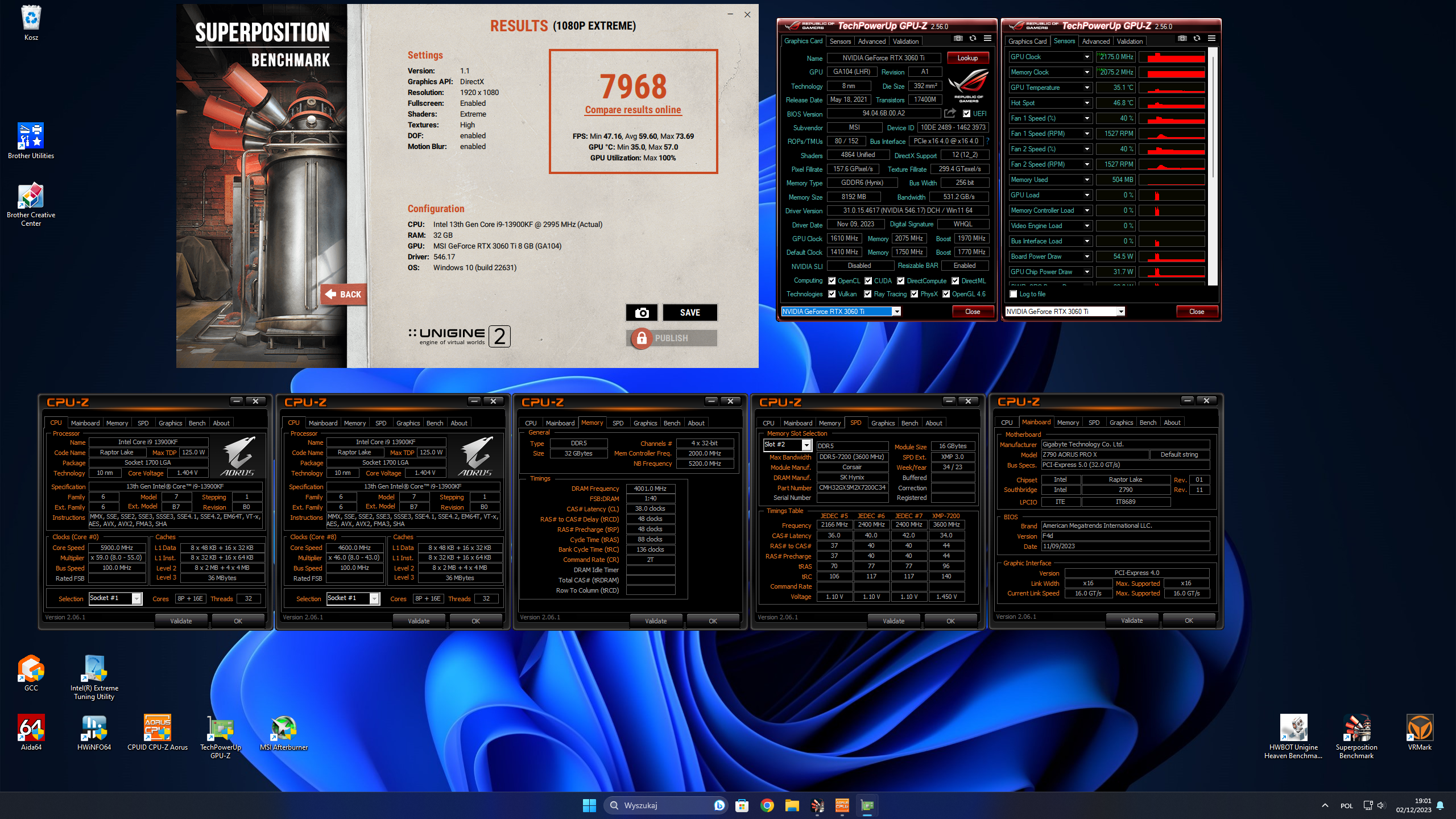Open hamburger menu in GPU-Z Sensors window
The image size is (1456, 819).
click(x=1212, y=39)
